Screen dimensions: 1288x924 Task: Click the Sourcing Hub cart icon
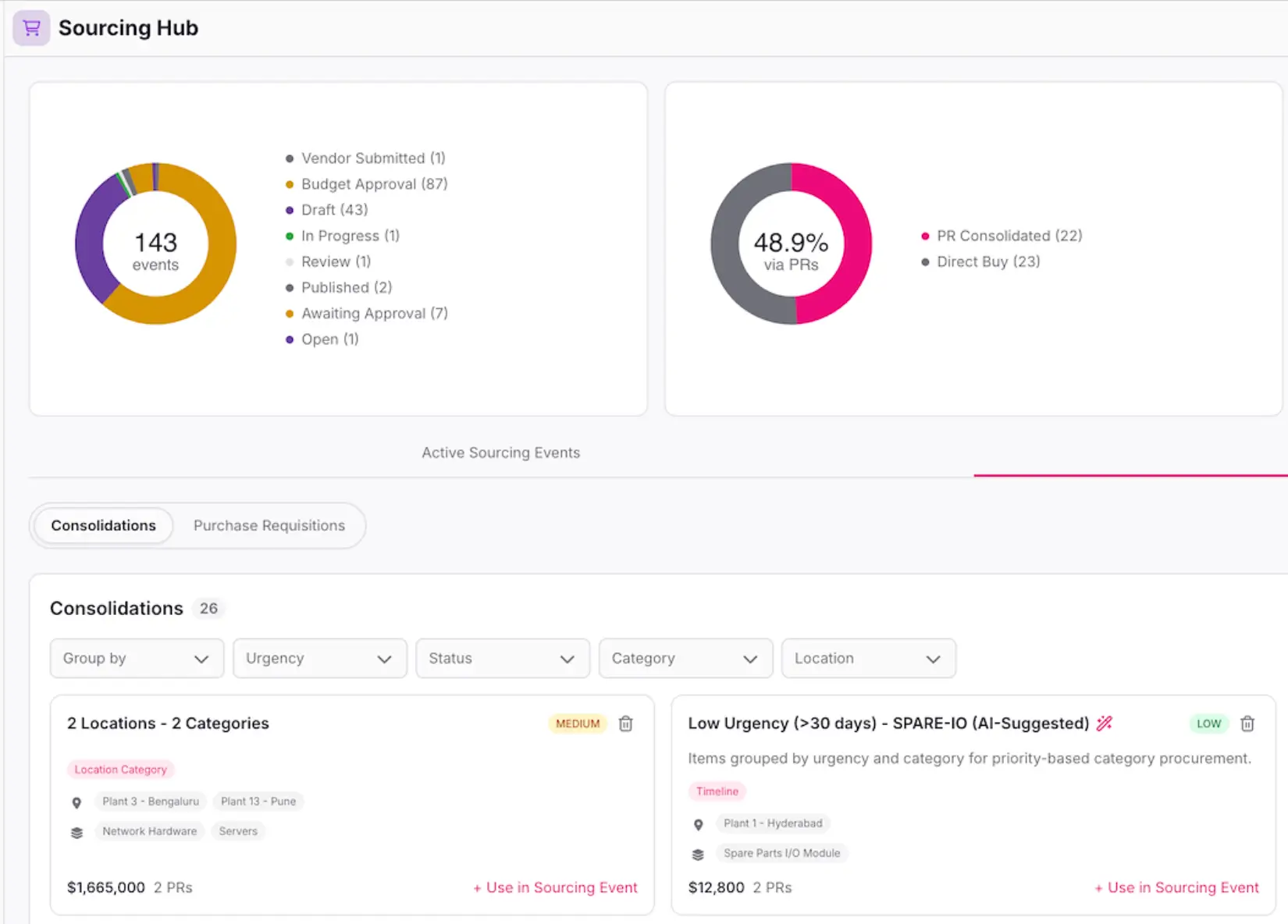tap(31, 28)
